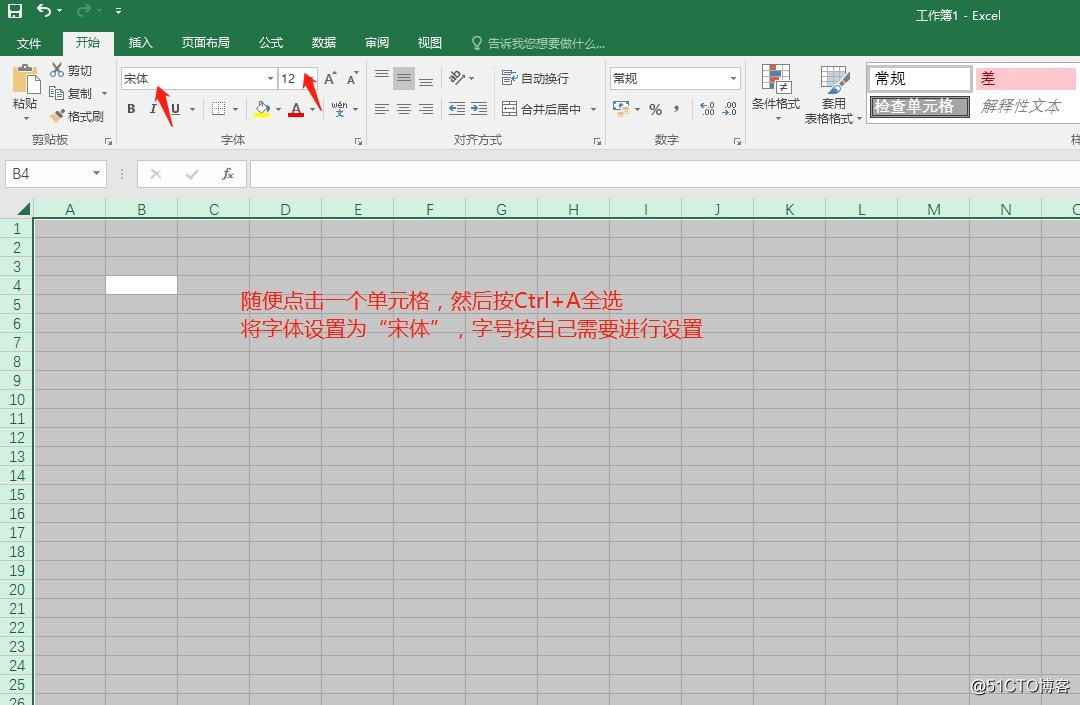Viewport: 1080px width, 705px height.
Task: Open the Font group dialog launcher
Action: pos(358,141)
